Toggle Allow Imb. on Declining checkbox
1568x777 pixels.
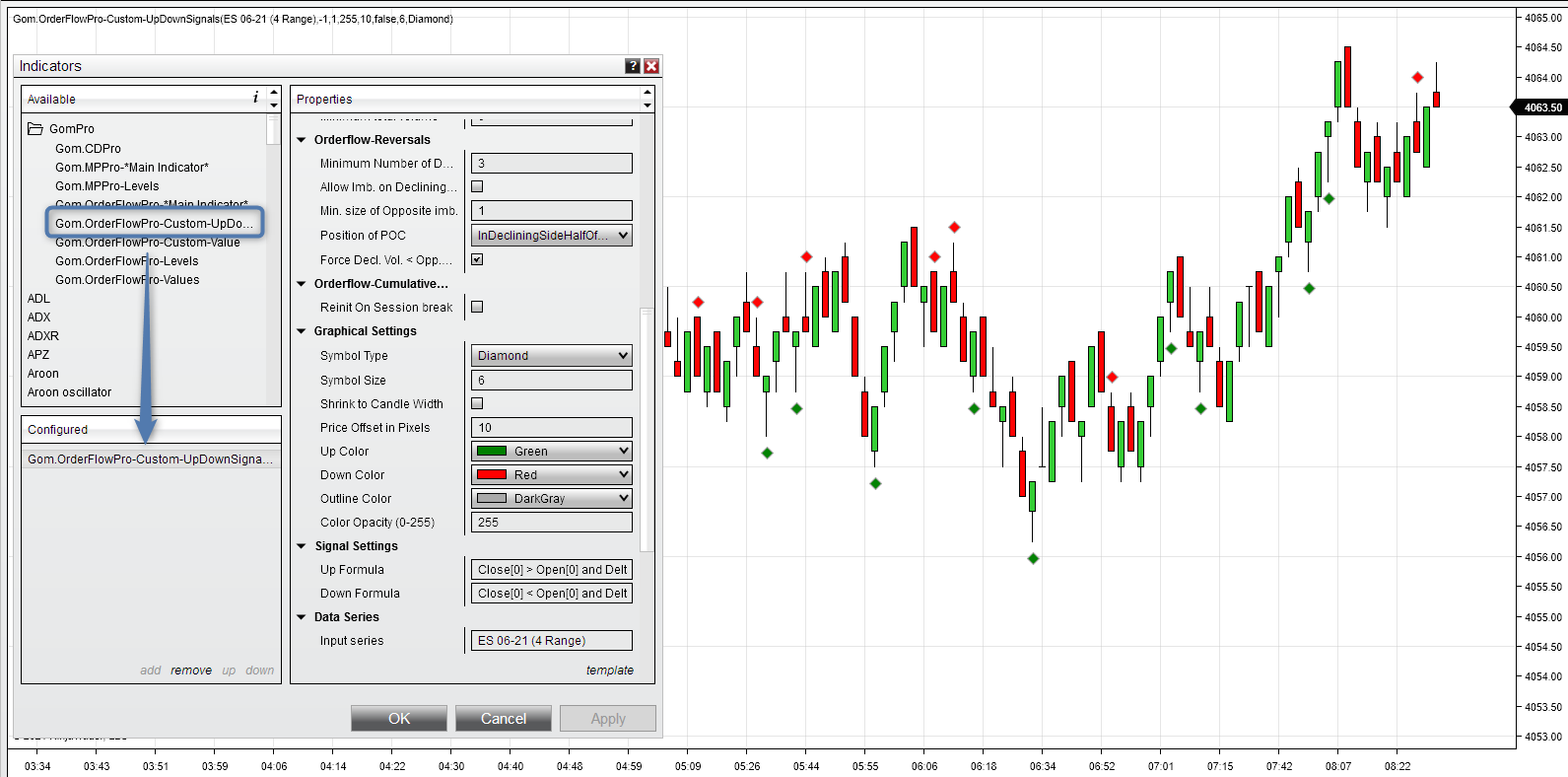point(477,186)
